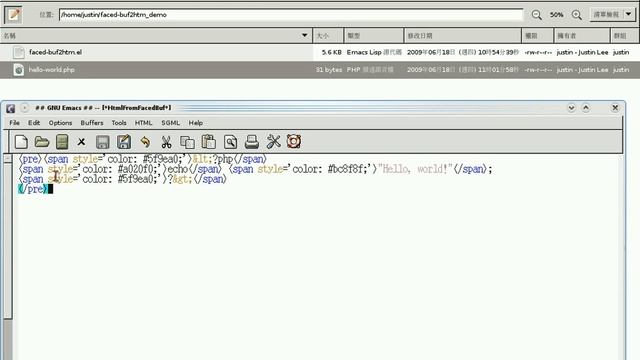Cut selection with the scissors icon
Screen dimensions: 640x360
(166, 142)
